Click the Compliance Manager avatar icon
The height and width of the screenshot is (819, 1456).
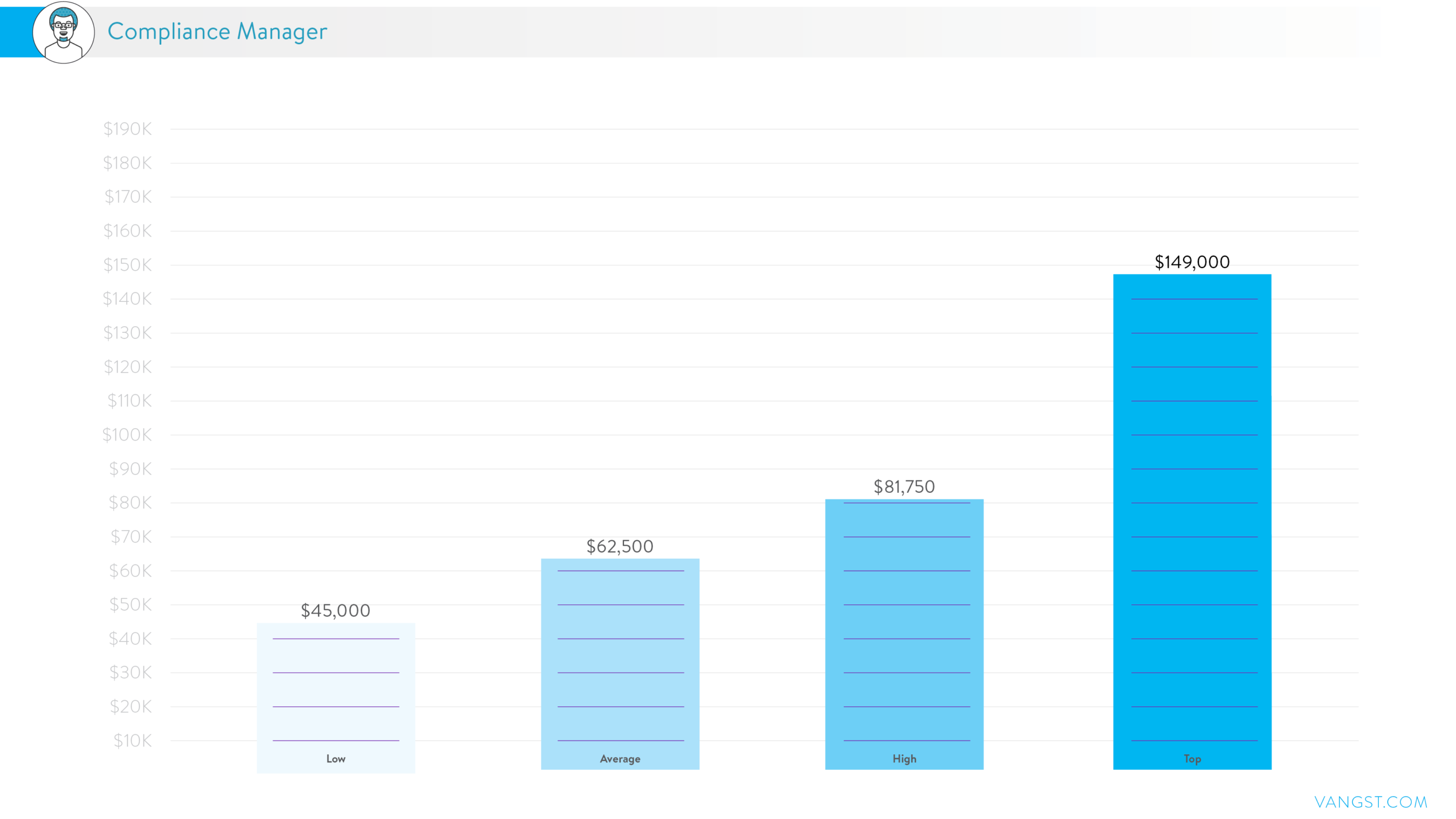63,32
